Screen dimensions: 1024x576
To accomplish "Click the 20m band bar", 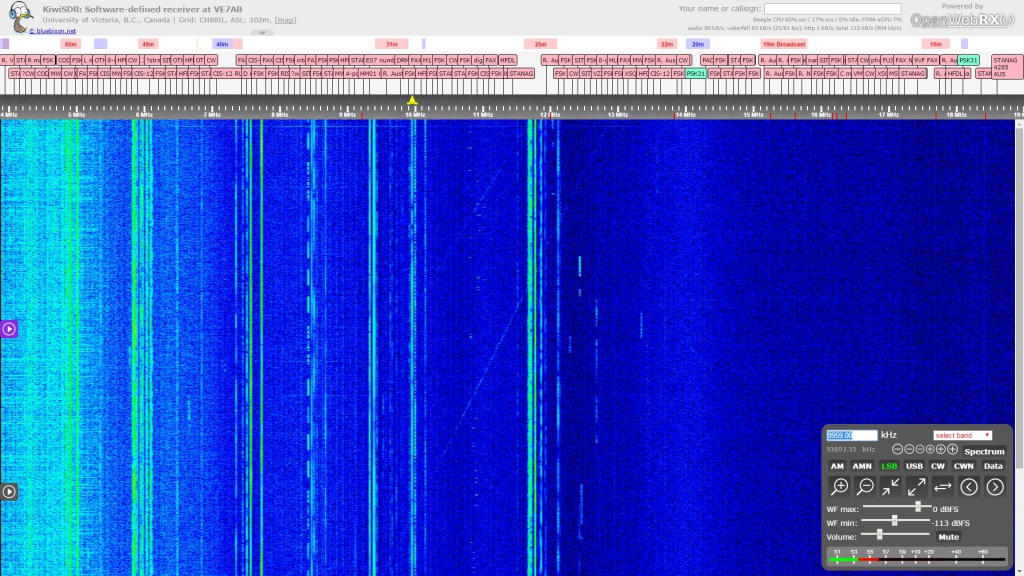I will [x=698, y=44].
